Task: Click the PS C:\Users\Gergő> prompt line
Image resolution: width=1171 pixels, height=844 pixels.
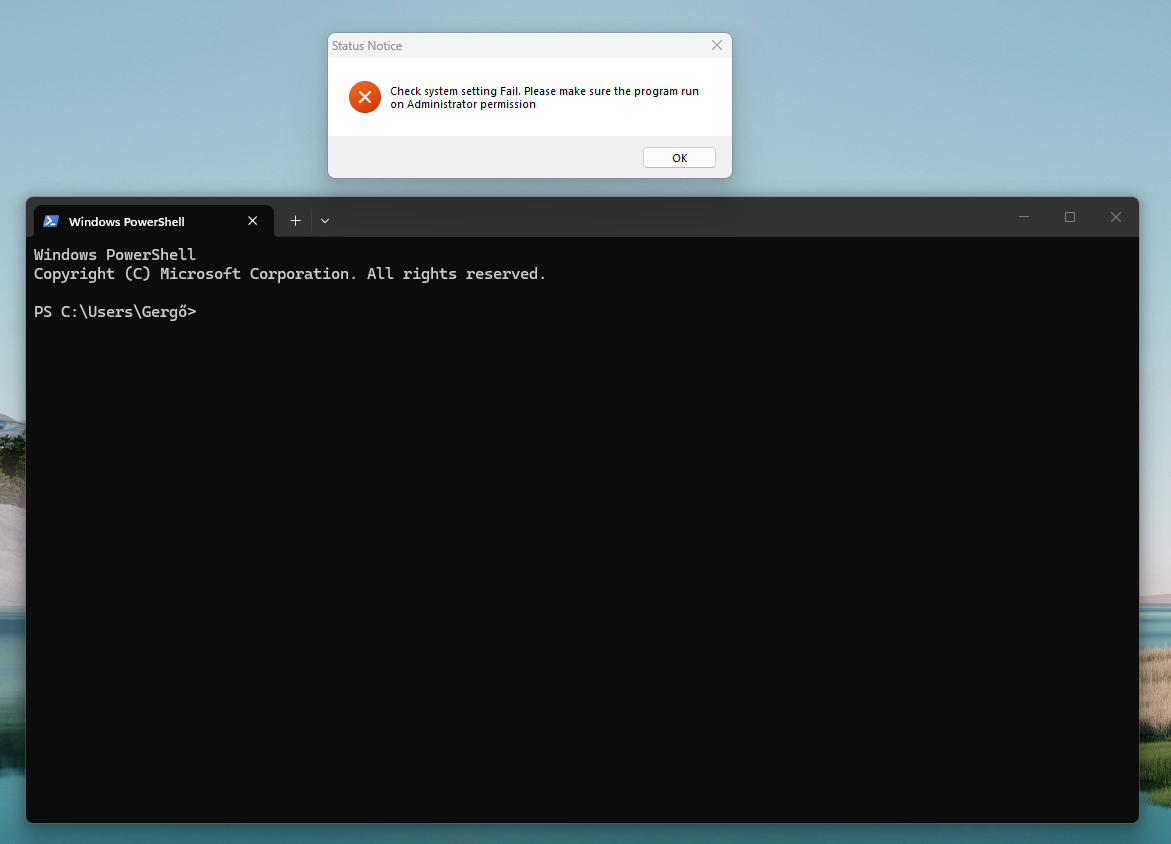Action: click(x=115, y=311)
